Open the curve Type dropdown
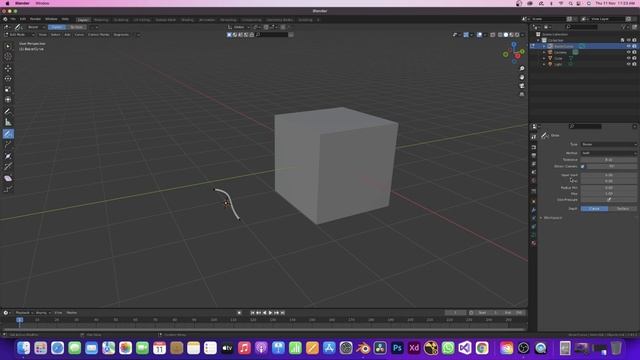The image size is (640, 360). (609, 144)
